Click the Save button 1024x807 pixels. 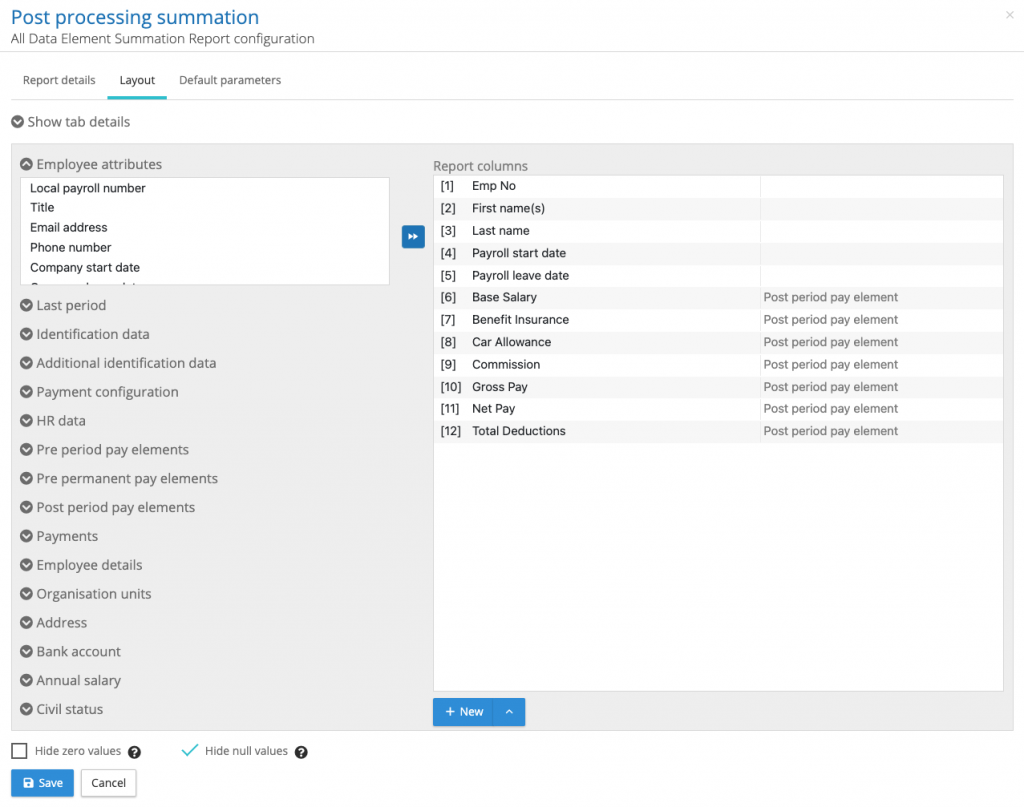(42, 783)
